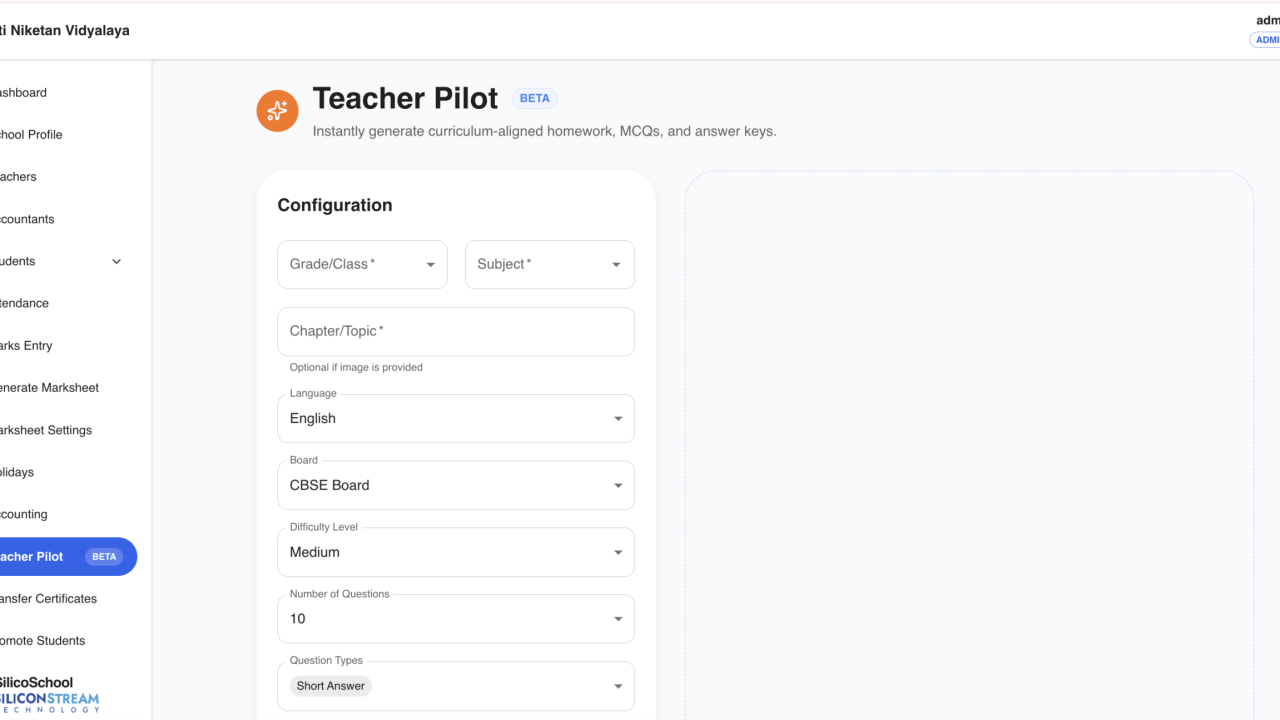Open the Board dropdown showing CBSE Board
This screenshot has height=720, width=1280.
pyautogui.click(x=456, y=485)
